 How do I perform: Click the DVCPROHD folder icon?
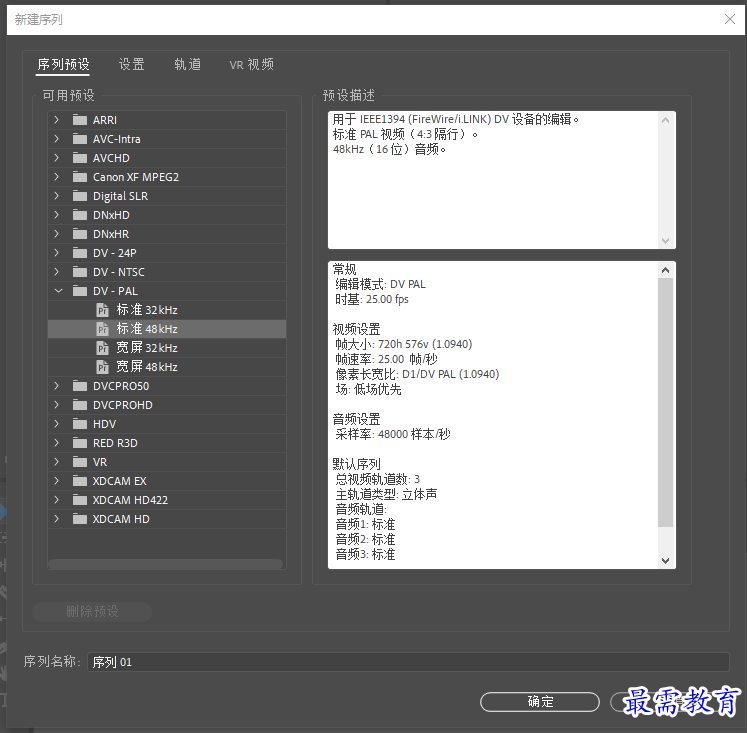click(x=80, y=405)
